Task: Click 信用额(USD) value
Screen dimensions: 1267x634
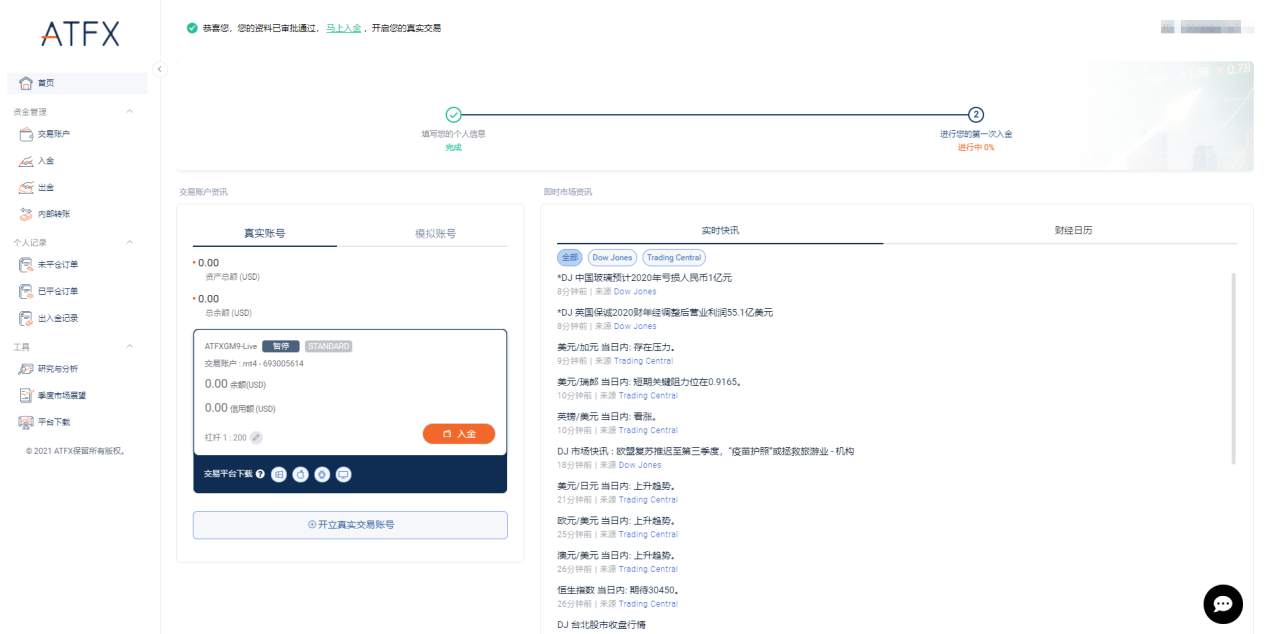Action: 216,408
